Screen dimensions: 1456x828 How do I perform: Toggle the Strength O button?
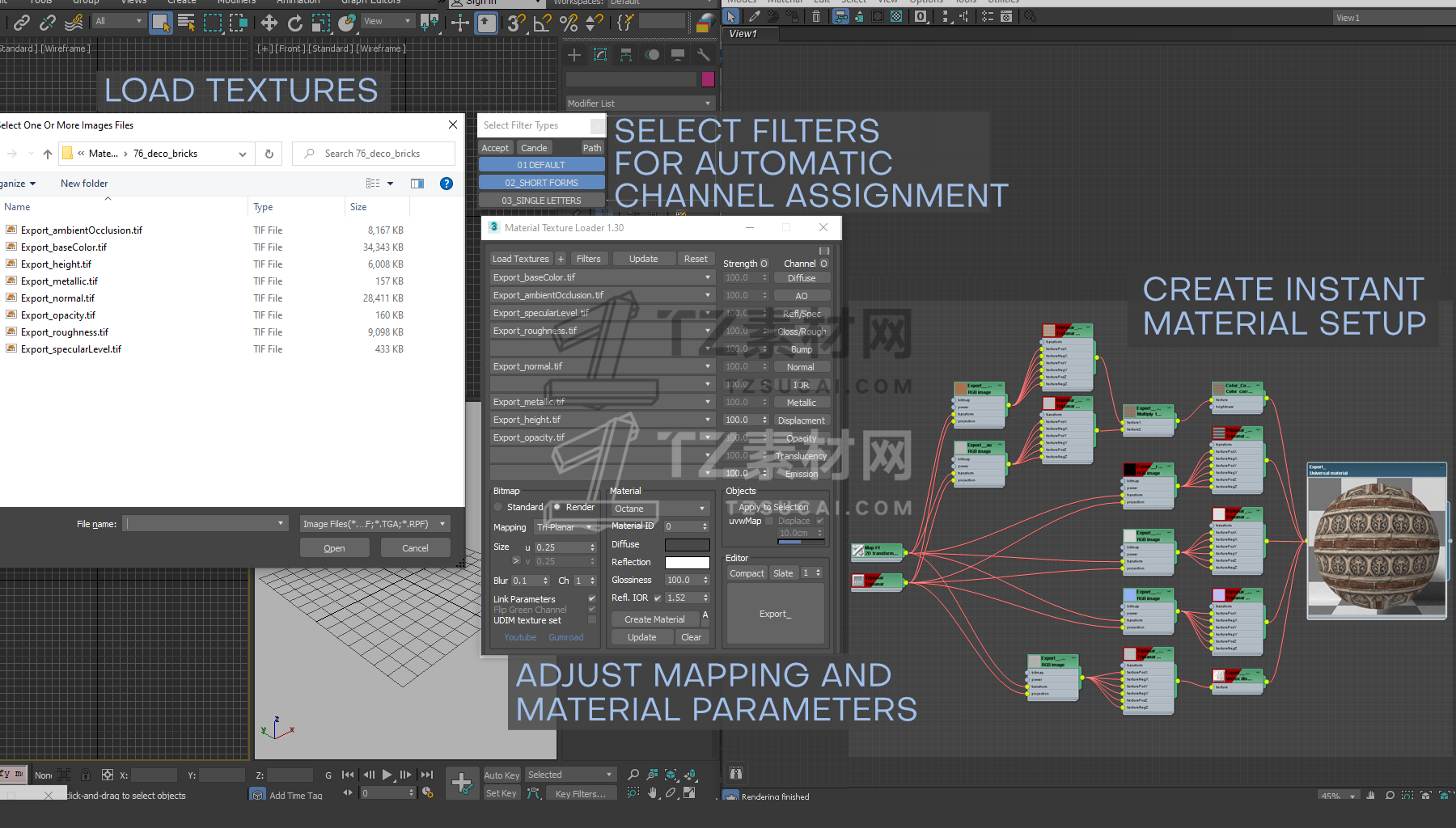tap(764, 264)
